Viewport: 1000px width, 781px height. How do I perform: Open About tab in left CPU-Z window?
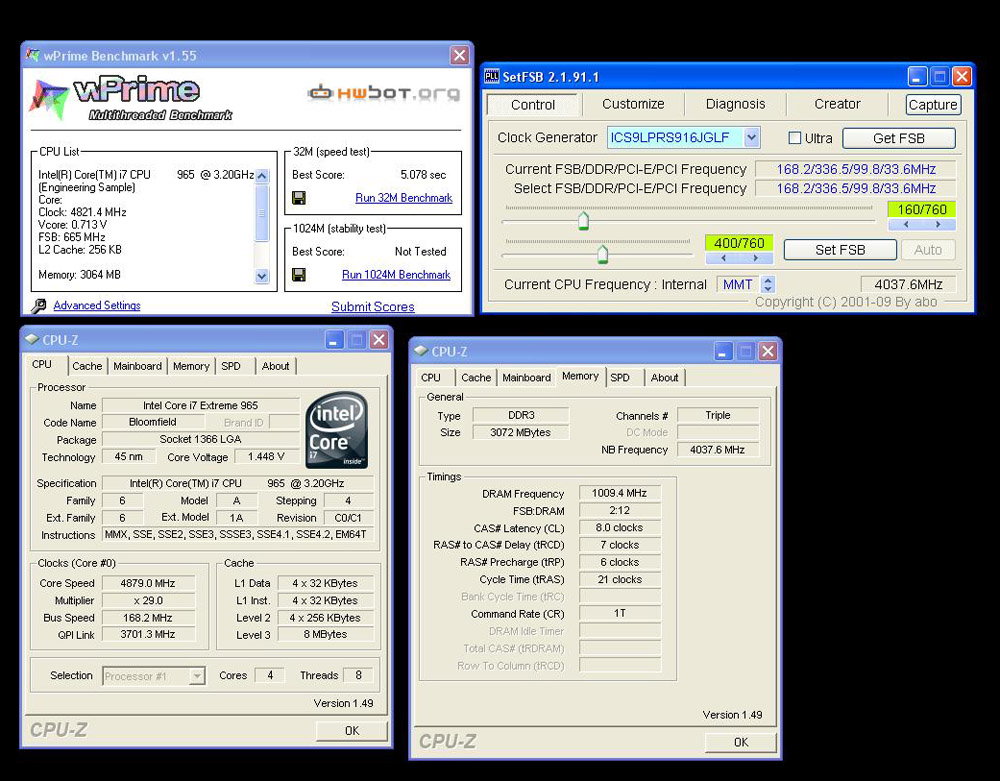(x=276, y=366)
